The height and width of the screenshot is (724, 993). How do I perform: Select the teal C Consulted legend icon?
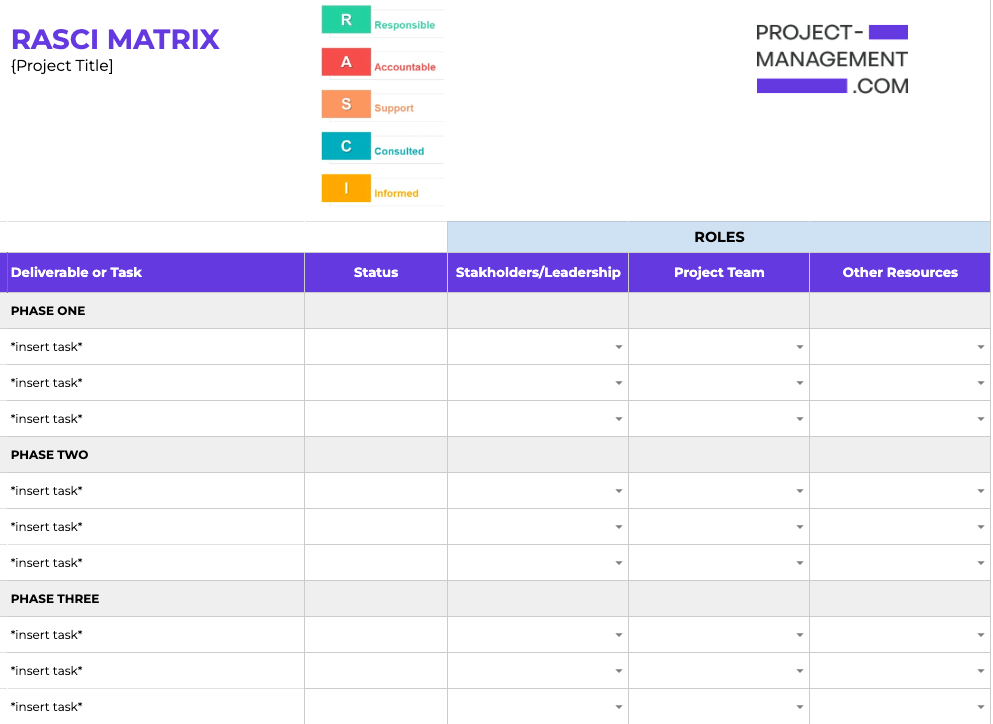(346, 146)
